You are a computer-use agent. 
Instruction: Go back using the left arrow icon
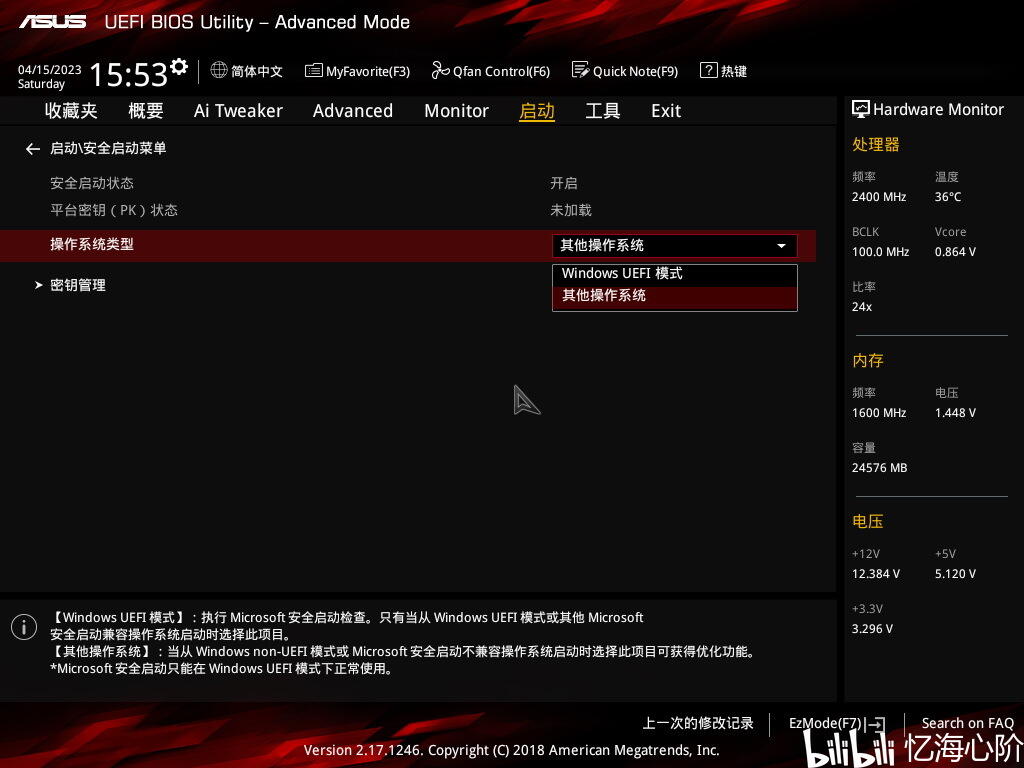coord(33,149)
